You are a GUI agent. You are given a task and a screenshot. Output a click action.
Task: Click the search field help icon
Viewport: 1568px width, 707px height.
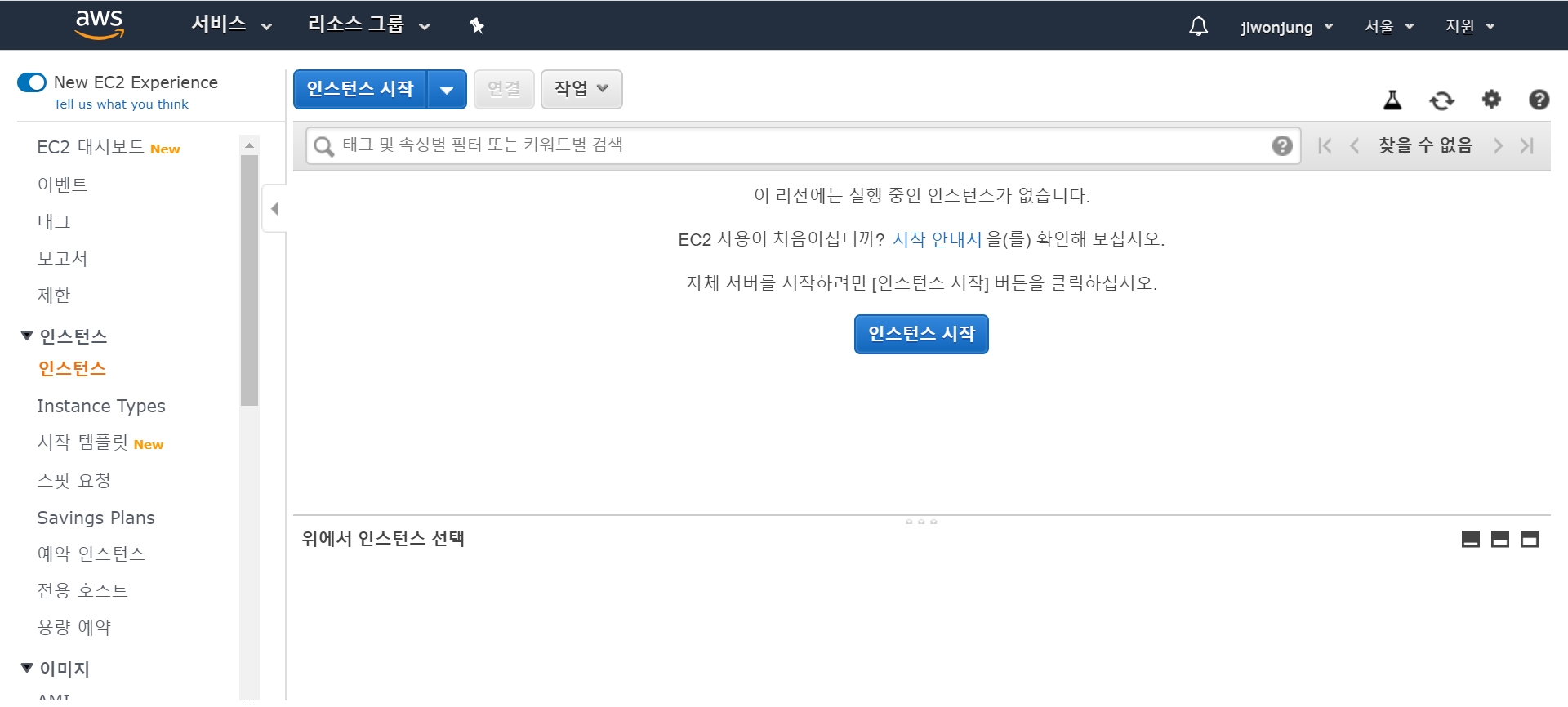tap(1282, 145)
